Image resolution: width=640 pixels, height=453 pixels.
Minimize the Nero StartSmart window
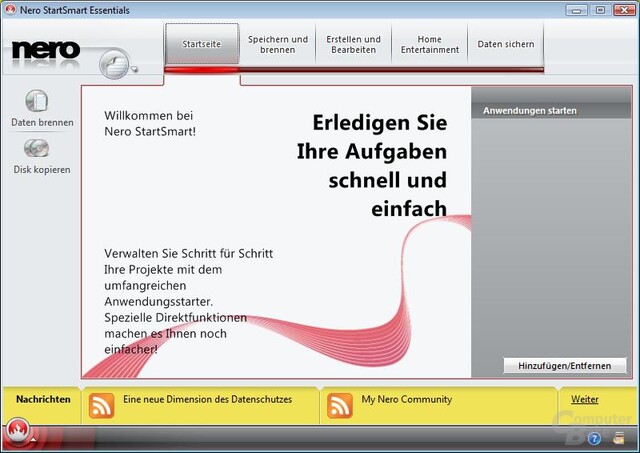[576, 10]
